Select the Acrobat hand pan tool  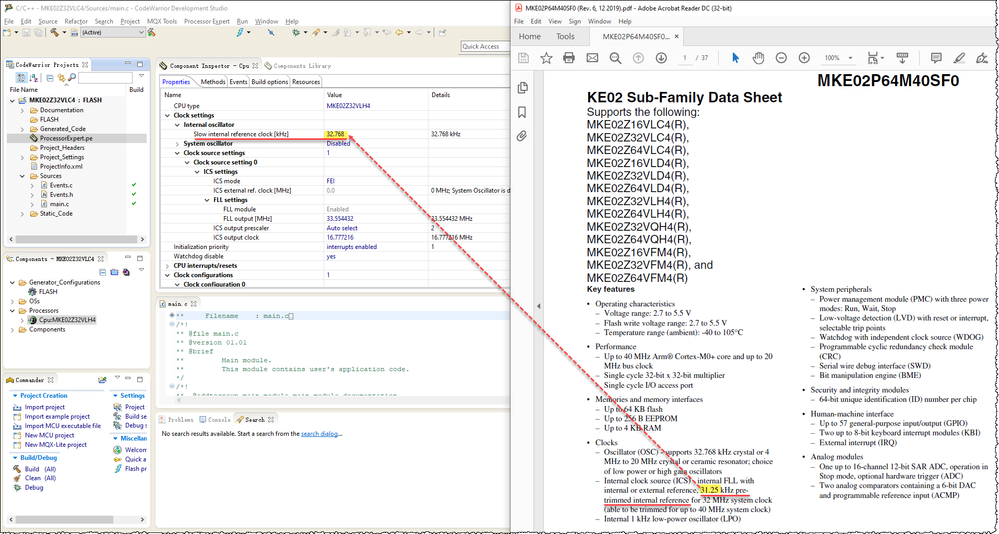[758, 58]
